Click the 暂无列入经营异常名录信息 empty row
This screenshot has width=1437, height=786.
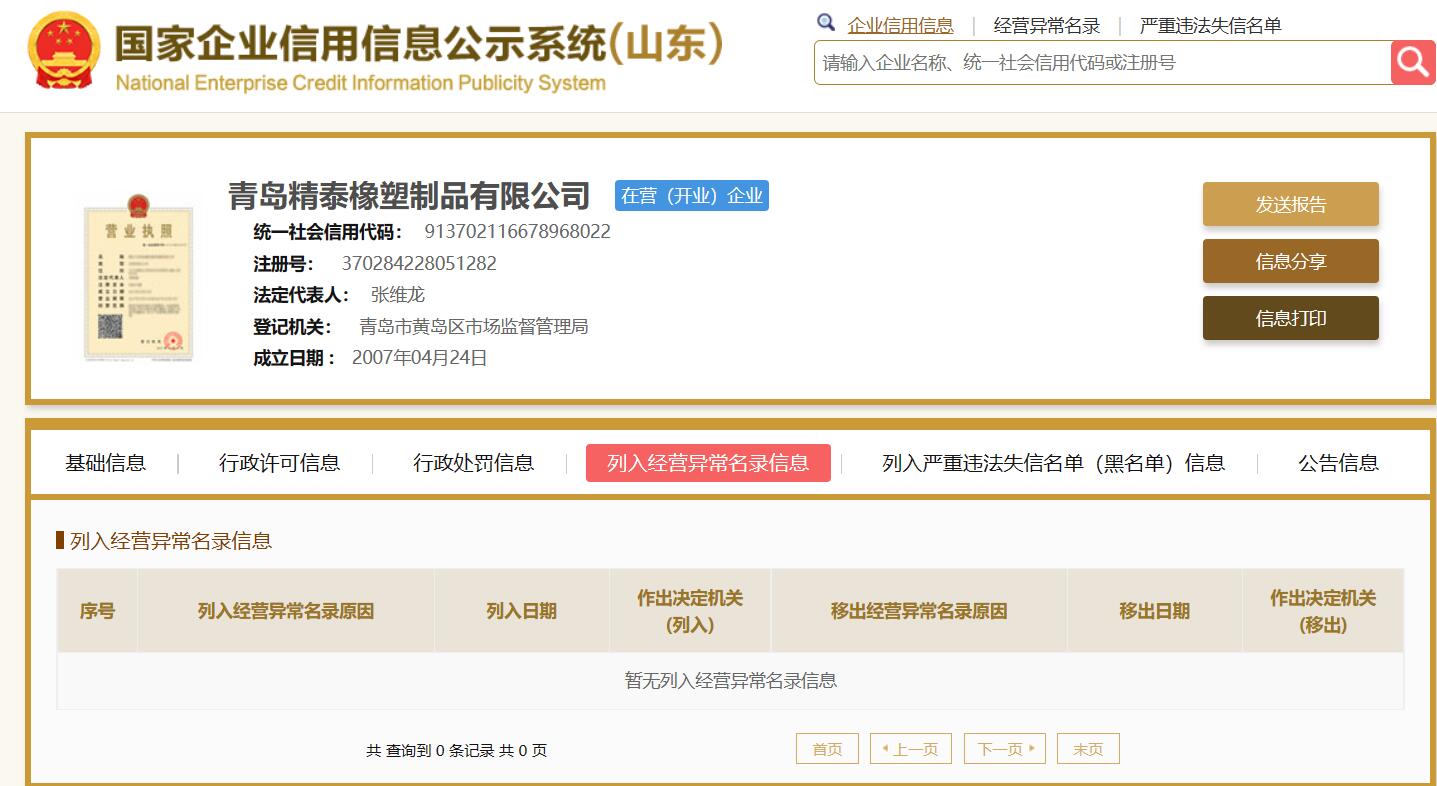coord(730,681)
